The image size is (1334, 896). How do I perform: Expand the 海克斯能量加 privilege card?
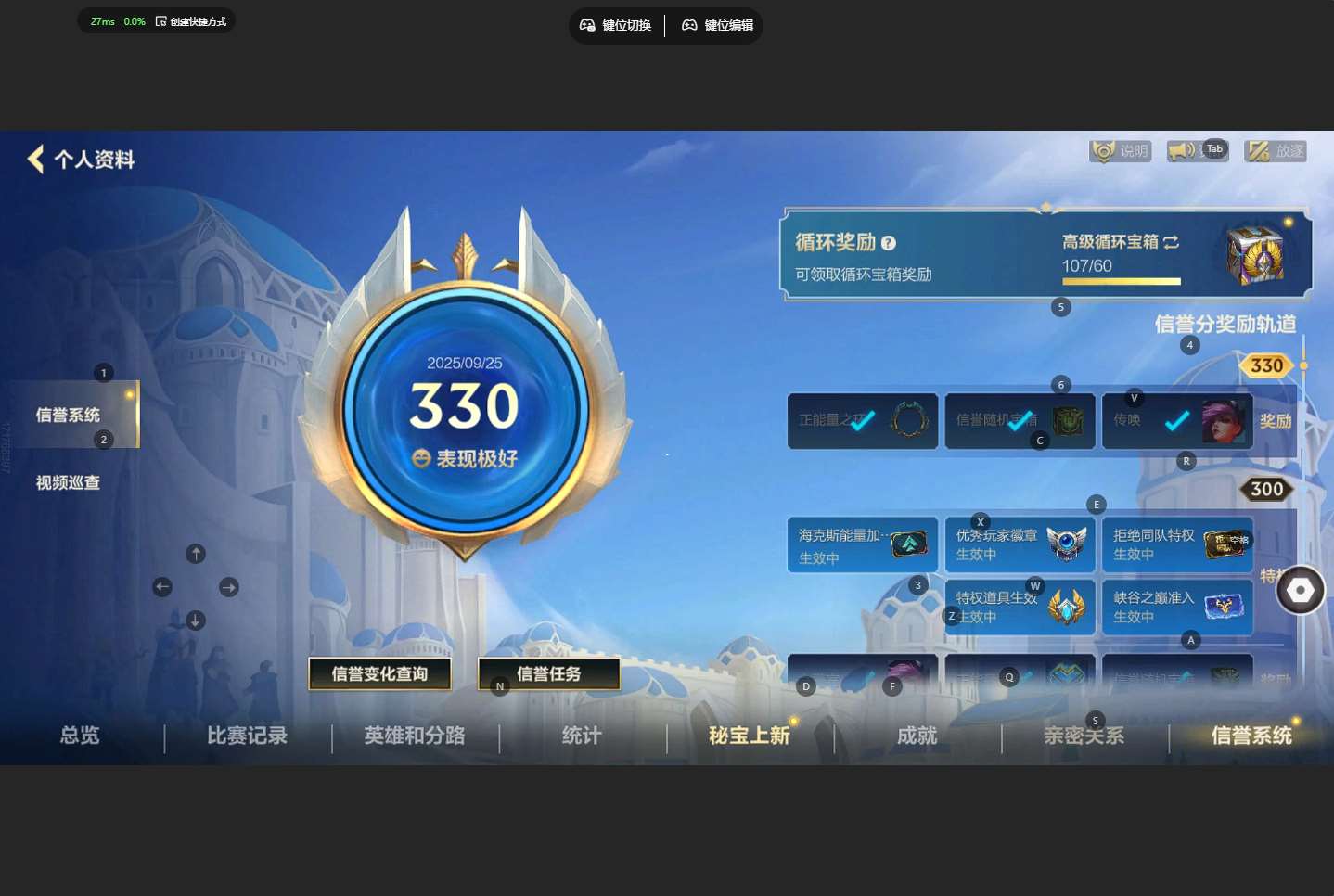click(x=862, y=545)
